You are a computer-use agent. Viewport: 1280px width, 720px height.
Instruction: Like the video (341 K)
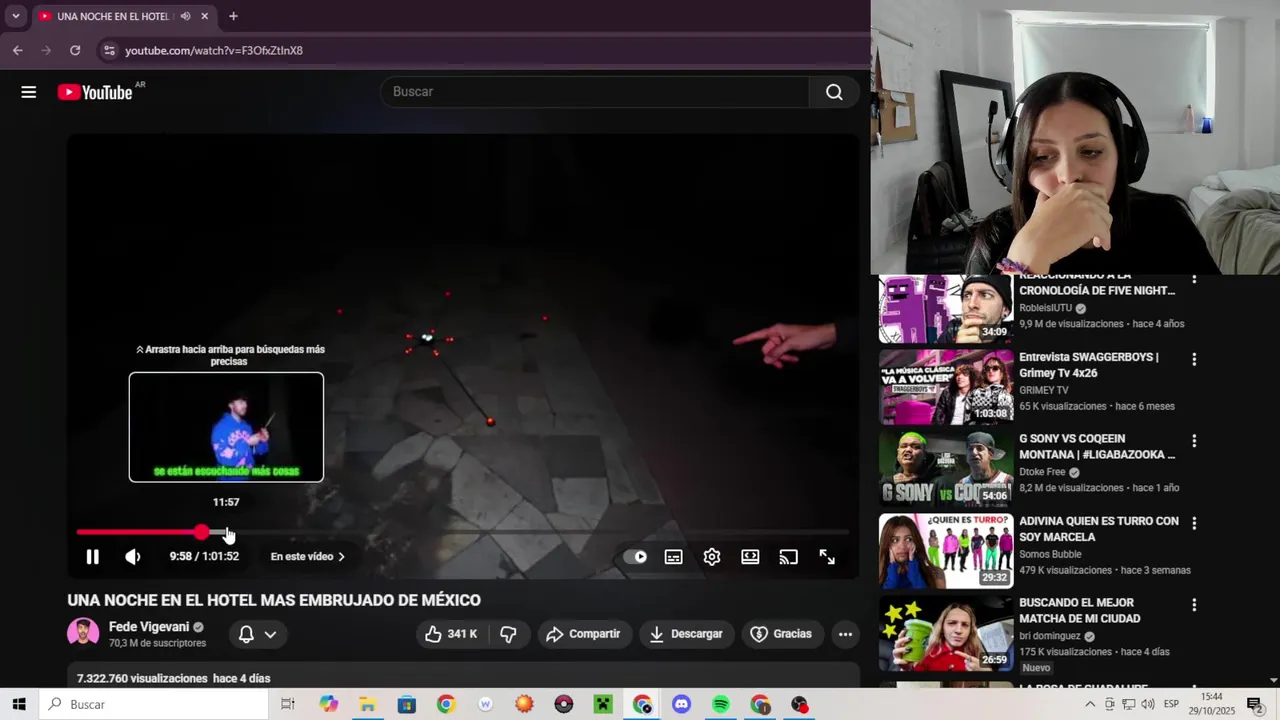coord(452,634)
